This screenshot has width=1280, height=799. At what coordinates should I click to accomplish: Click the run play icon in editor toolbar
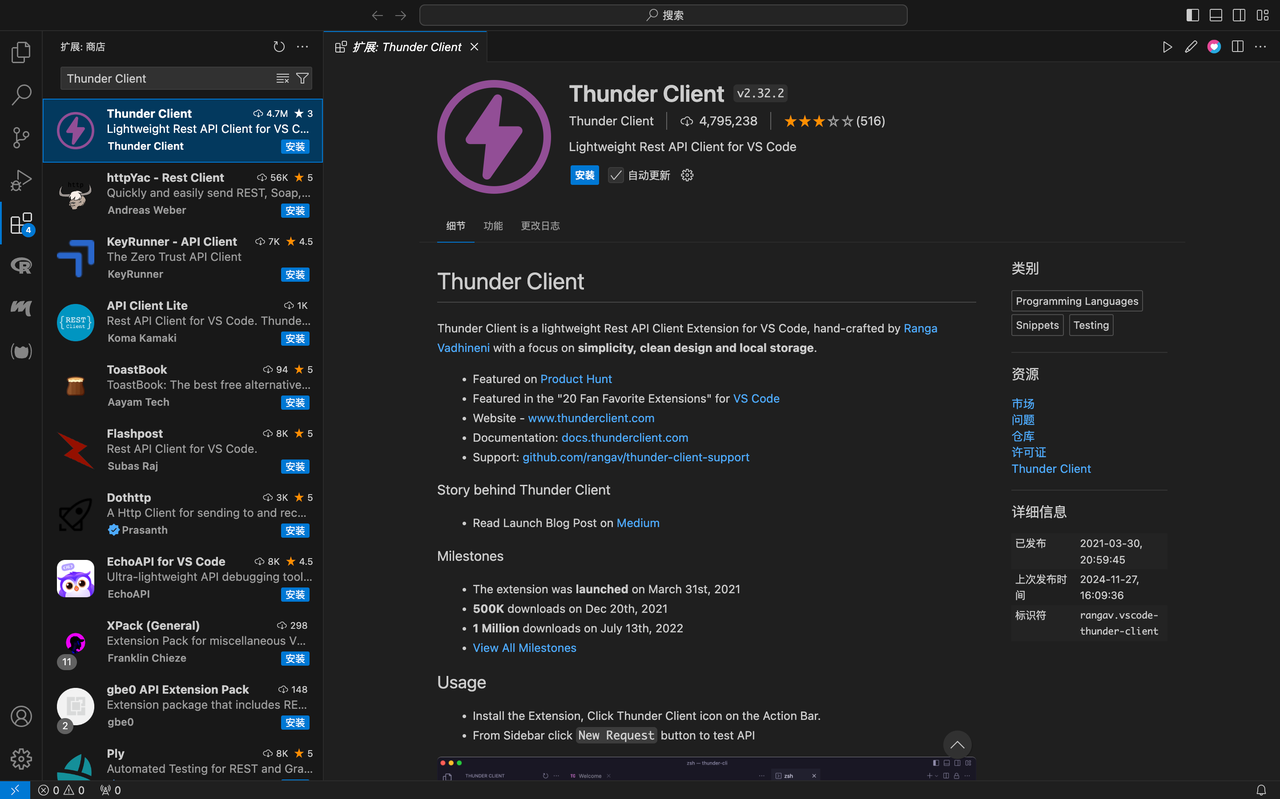[1167, 47]
